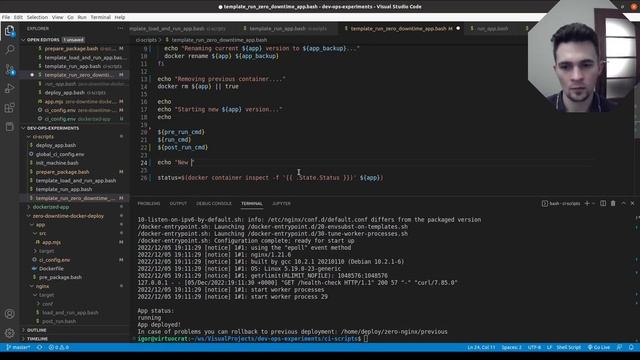Open the Help menu
The height and width of the screenshot is (360, 640).
120,17
